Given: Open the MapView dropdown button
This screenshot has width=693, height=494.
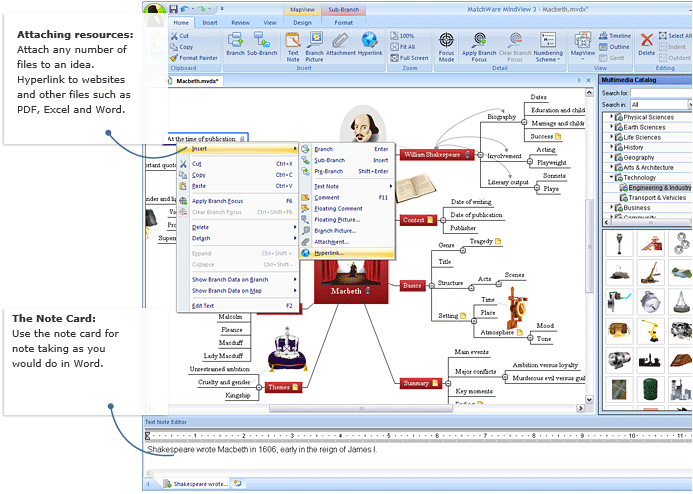Looking at the screenshot, I should point(583,46).
